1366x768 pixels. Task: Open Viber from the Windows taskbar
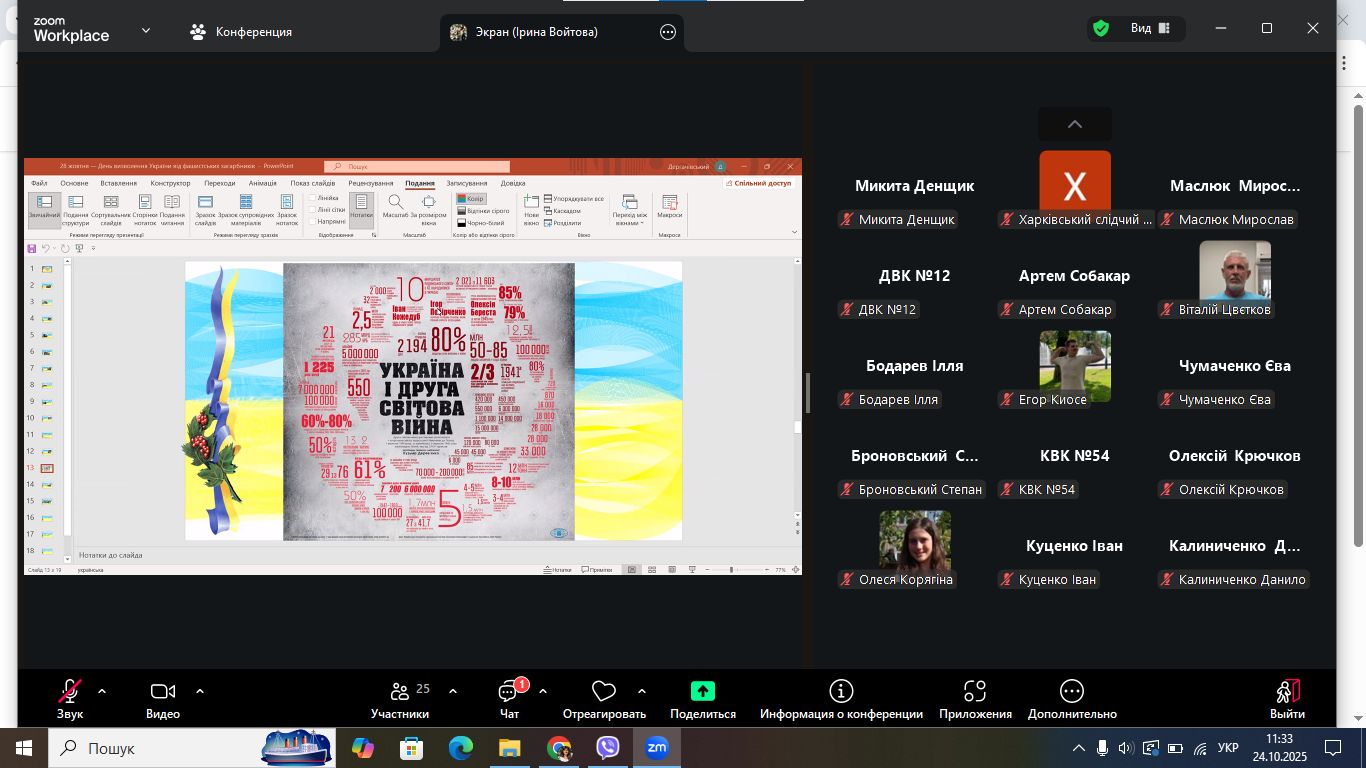tap(608, 748)
